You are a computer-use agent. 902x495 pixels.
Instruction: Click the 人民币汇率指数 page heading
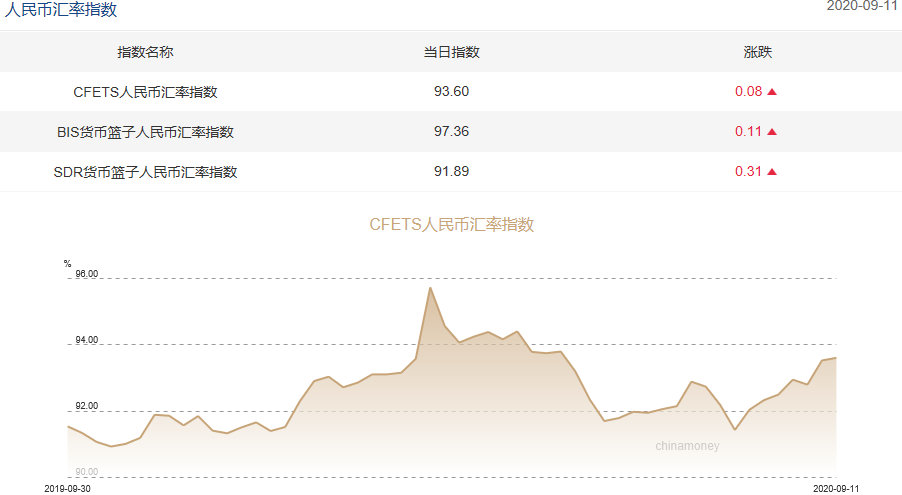(x=61, y=10)
